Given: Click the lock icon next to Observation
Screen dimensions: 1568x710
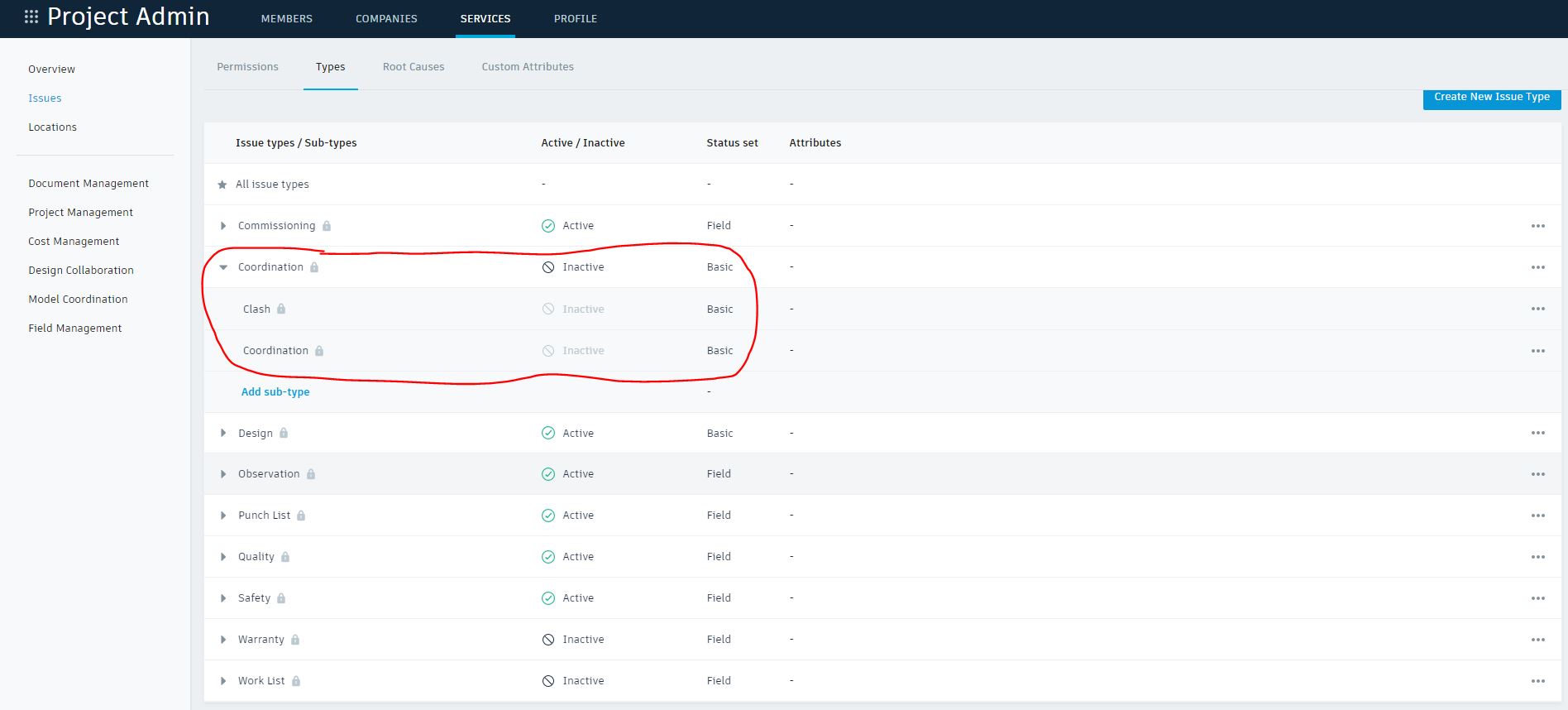Looking at the screenshot, I should tap(311, 474).
